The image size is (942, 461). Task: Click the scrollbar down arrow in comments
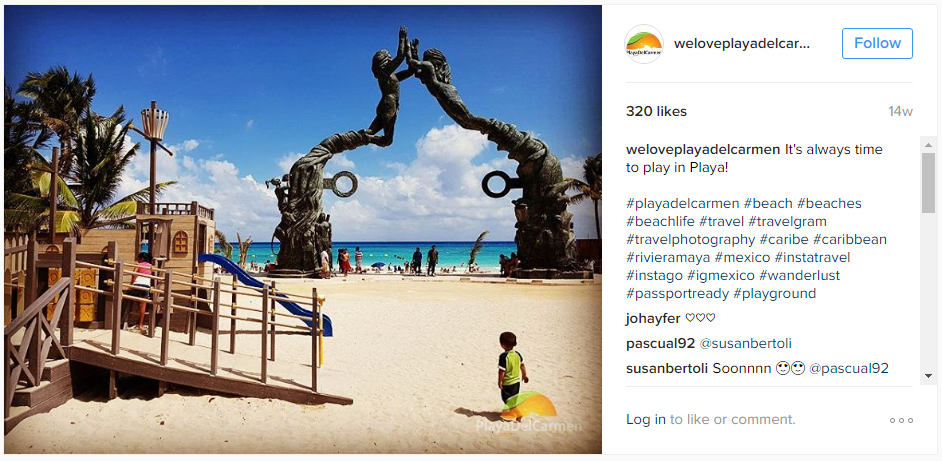coord(928,376)
